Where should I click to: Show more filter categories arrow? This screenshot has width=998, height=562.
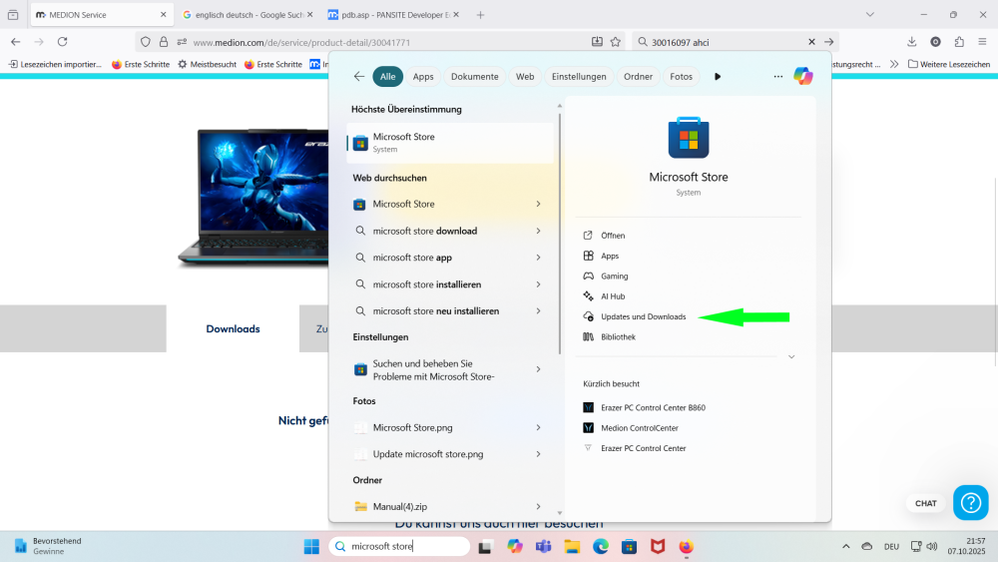pos(717,76)
